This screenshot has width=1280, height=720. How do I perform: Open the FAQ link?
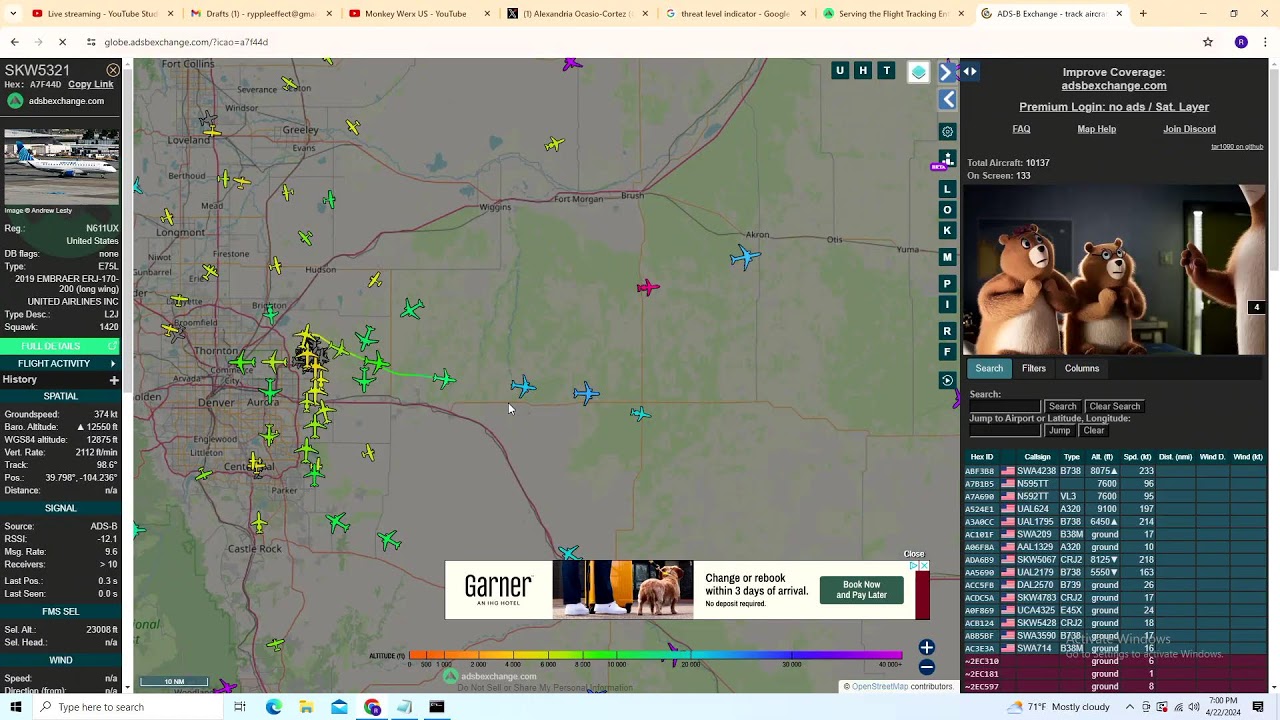1021,129
